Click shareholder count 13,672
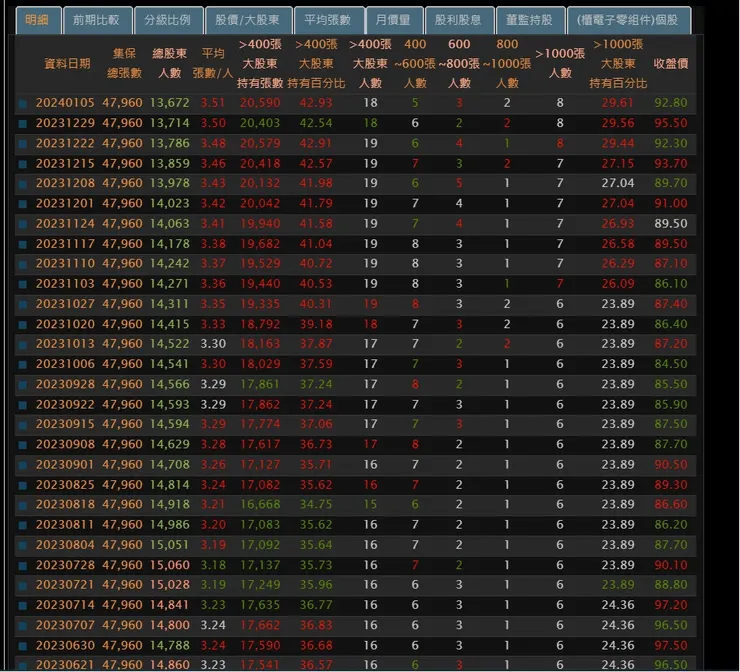 point(169,103)
